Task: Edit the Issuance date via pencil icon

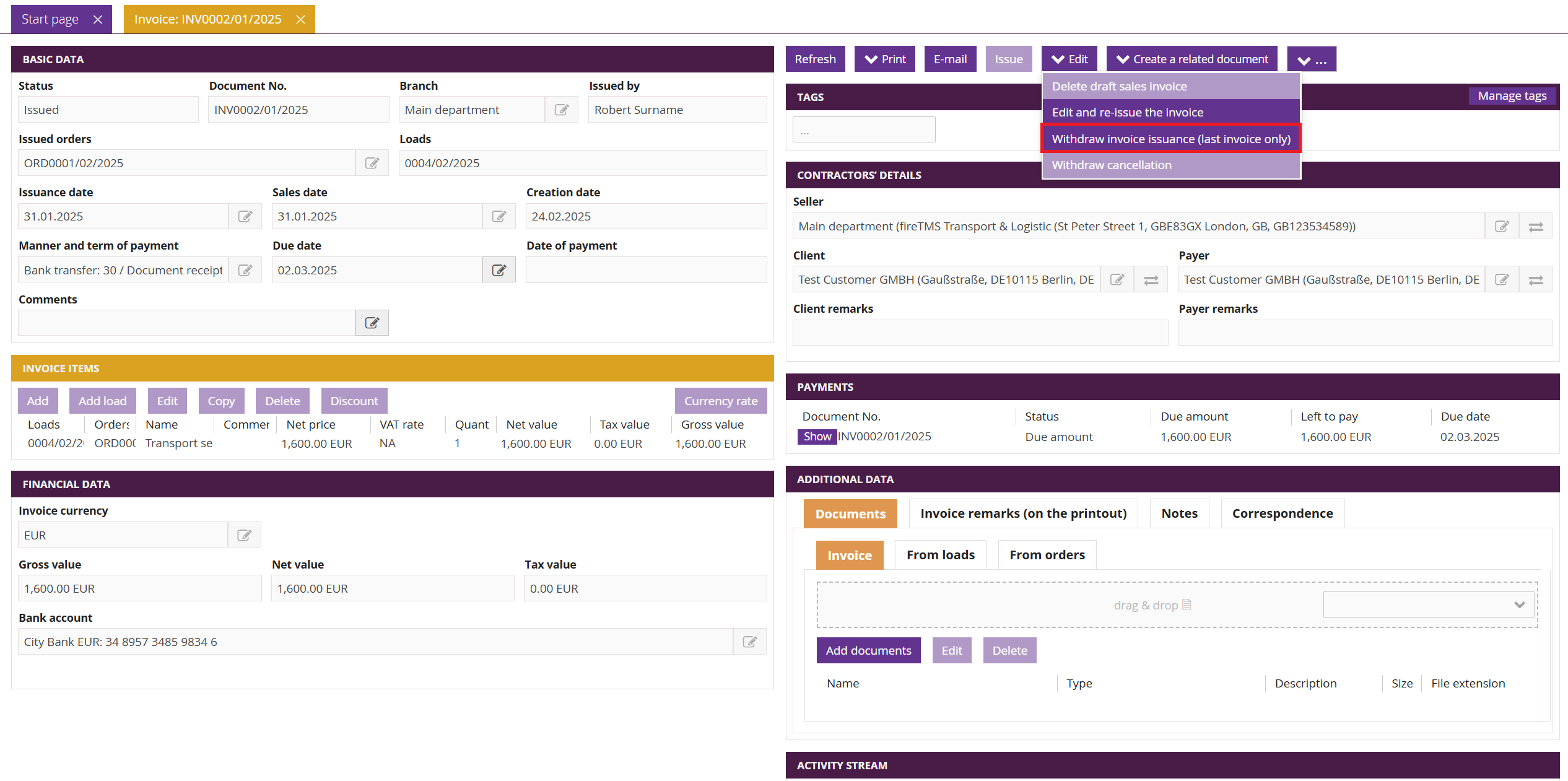Action: 245,216
